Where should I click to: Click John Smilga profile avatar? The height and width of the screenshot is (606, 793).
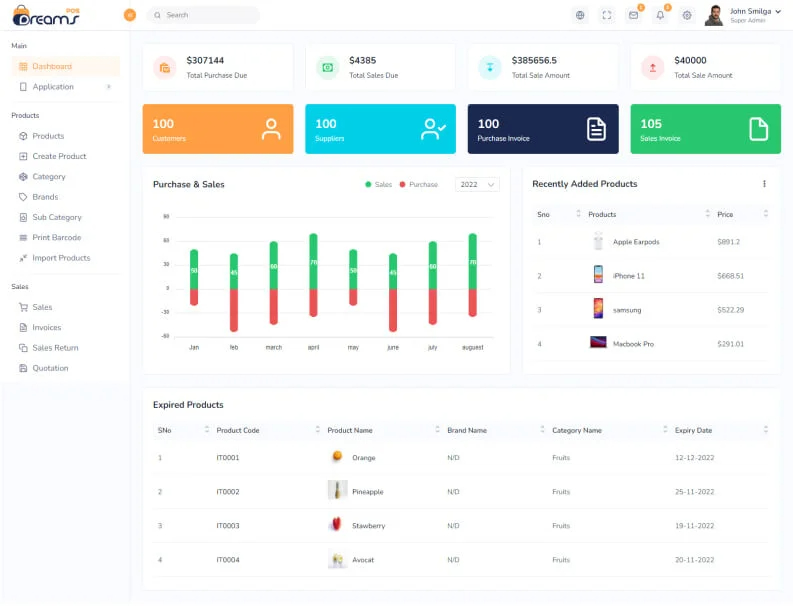tap(714, 15)
